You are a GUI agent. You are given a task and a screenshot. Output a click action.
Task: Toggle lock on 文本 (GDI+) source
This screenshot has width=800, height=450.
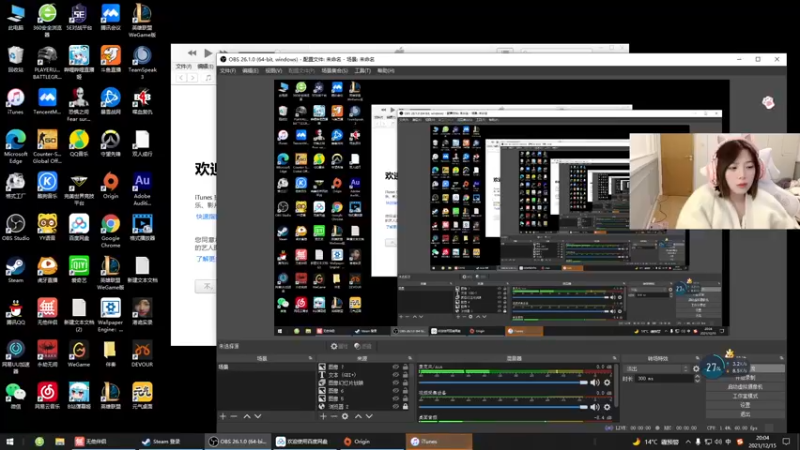406,374
